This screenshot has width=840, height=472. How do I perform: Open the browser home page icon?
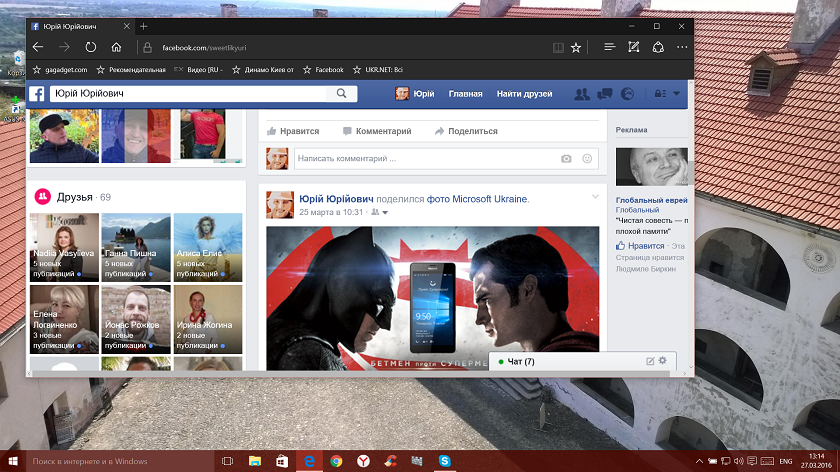tap(116, 47)
